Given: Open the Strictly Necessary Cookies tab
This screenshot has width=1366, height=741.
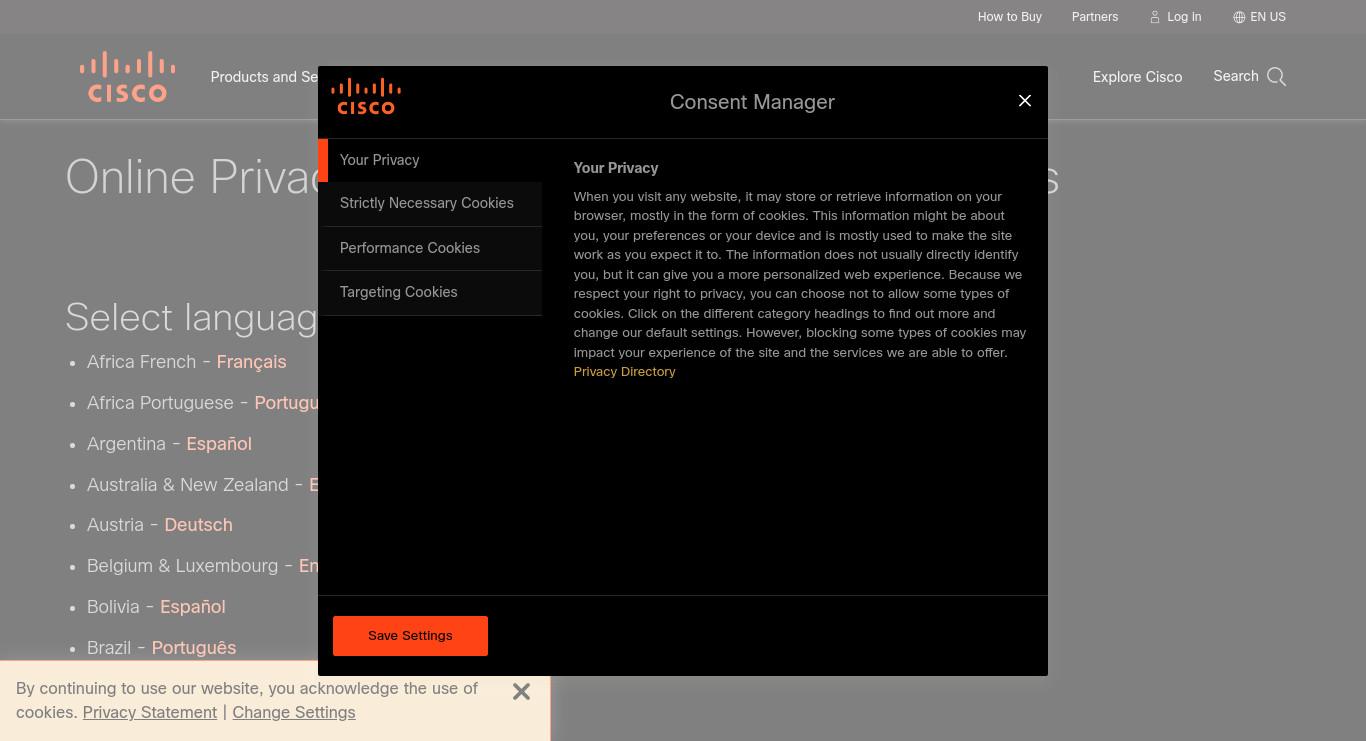Looking at the screenshot, I should 432,204.
